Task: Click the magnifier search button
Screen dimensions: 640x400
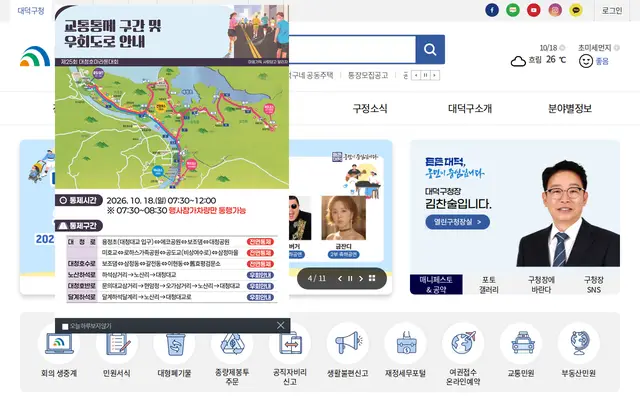Action: [430, 50]
